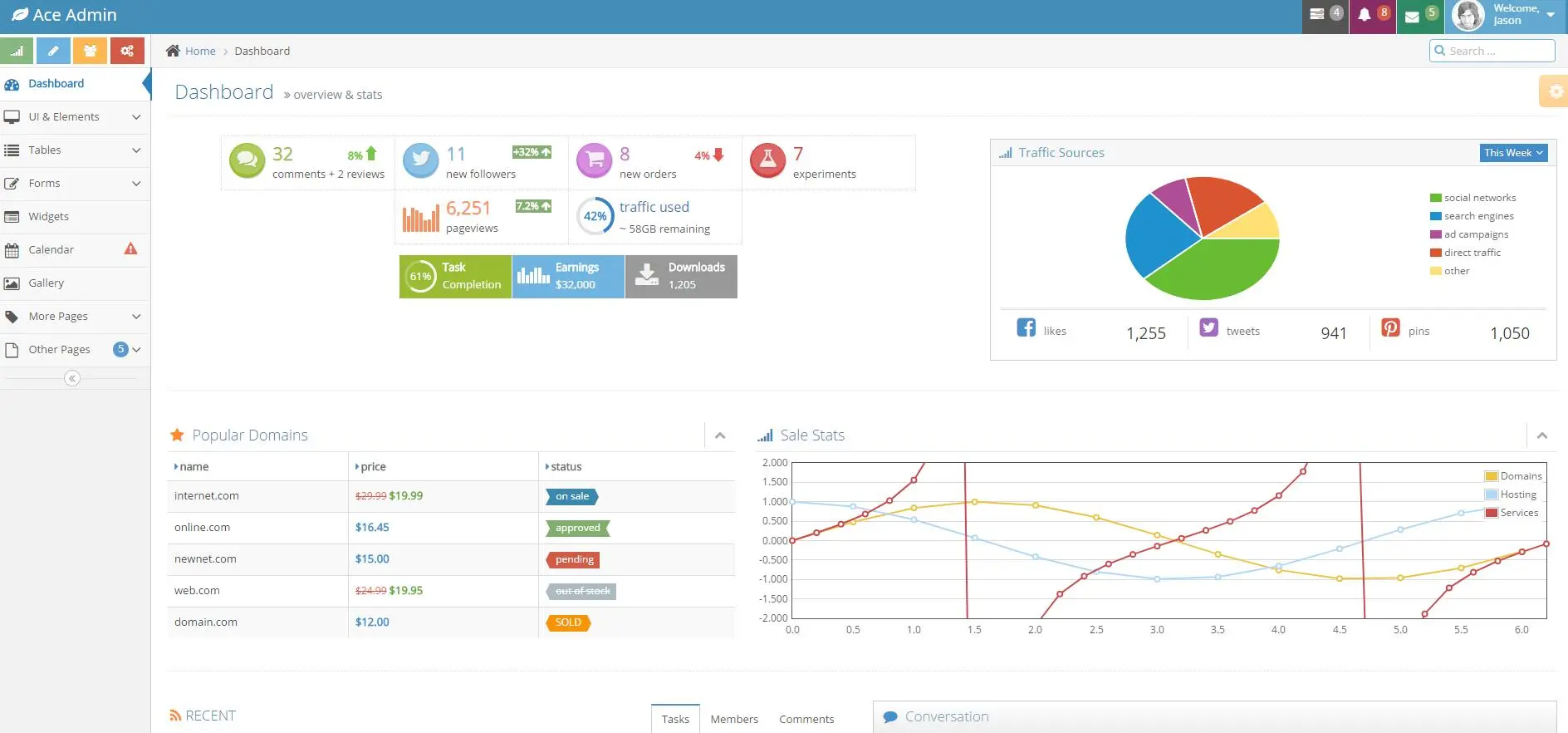Click the Pinterest pins icon
This screenshot has height=733, width=1568.
click(x=1391, y=327)
